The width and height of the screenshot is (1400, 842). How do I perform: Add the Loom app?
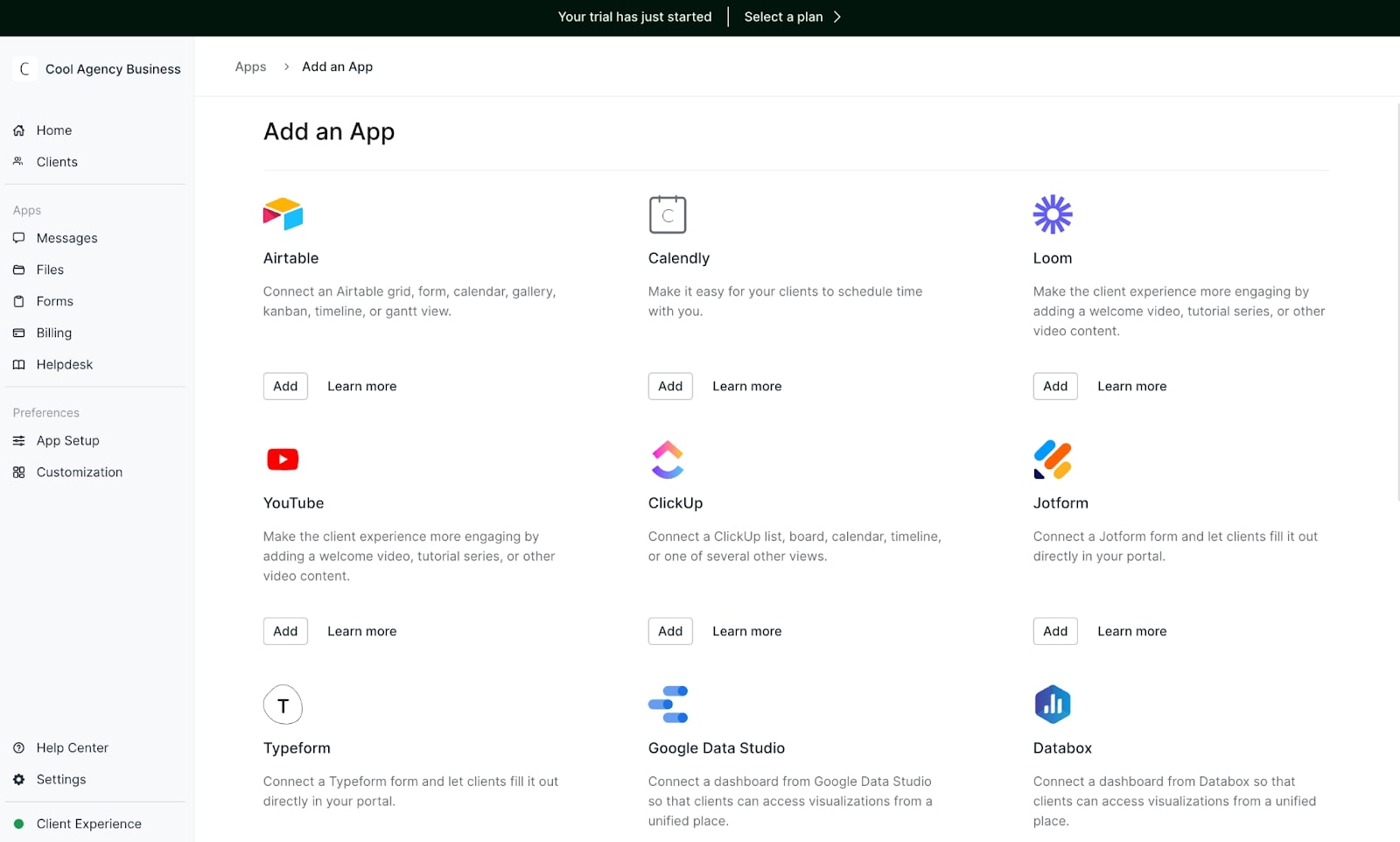pos(1055,386)
